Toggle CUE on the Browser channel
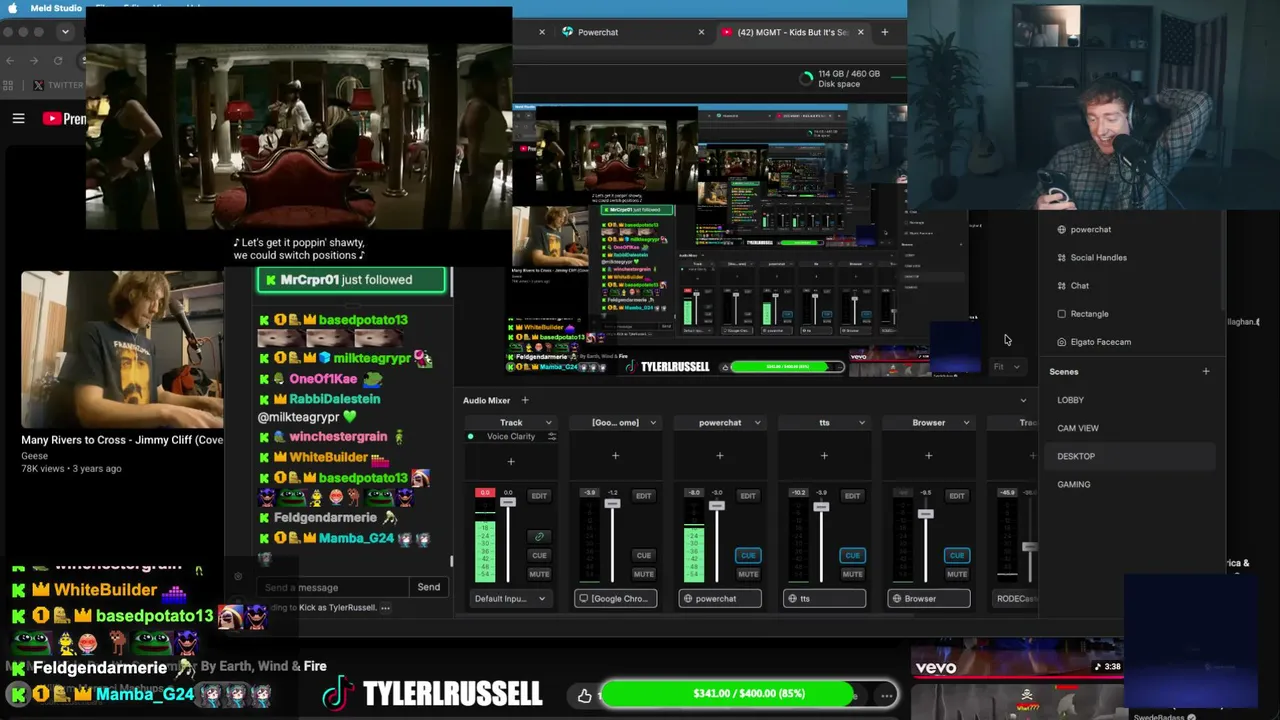 coord(957,556)
